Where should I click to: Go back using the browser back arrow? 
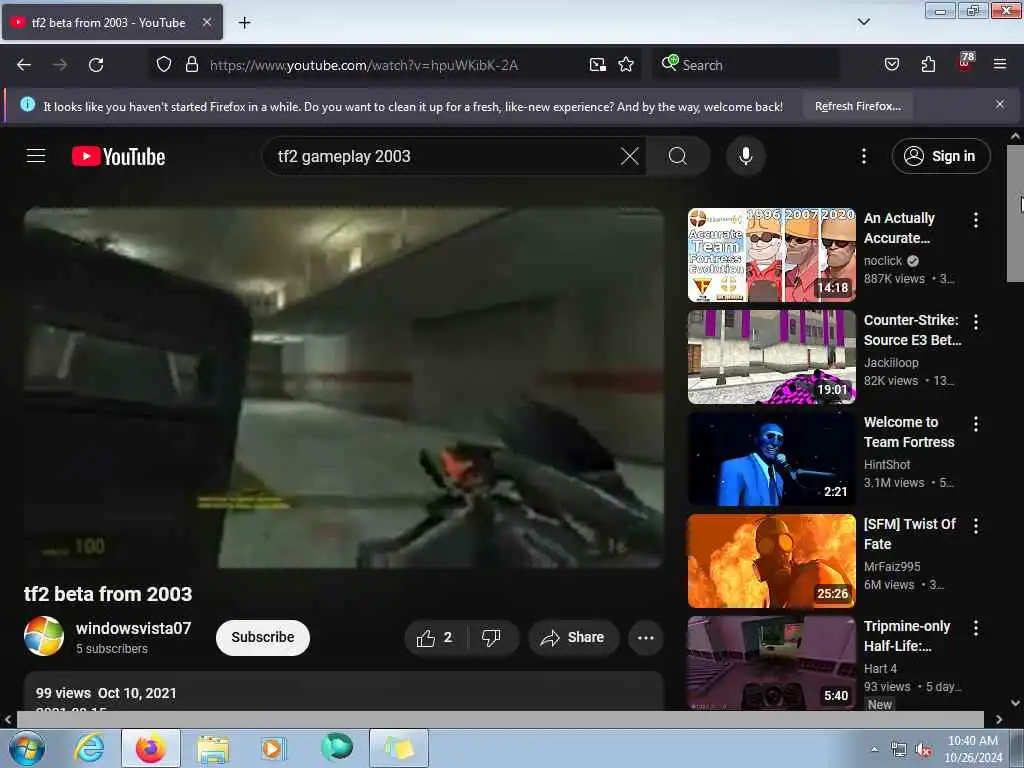24,65
